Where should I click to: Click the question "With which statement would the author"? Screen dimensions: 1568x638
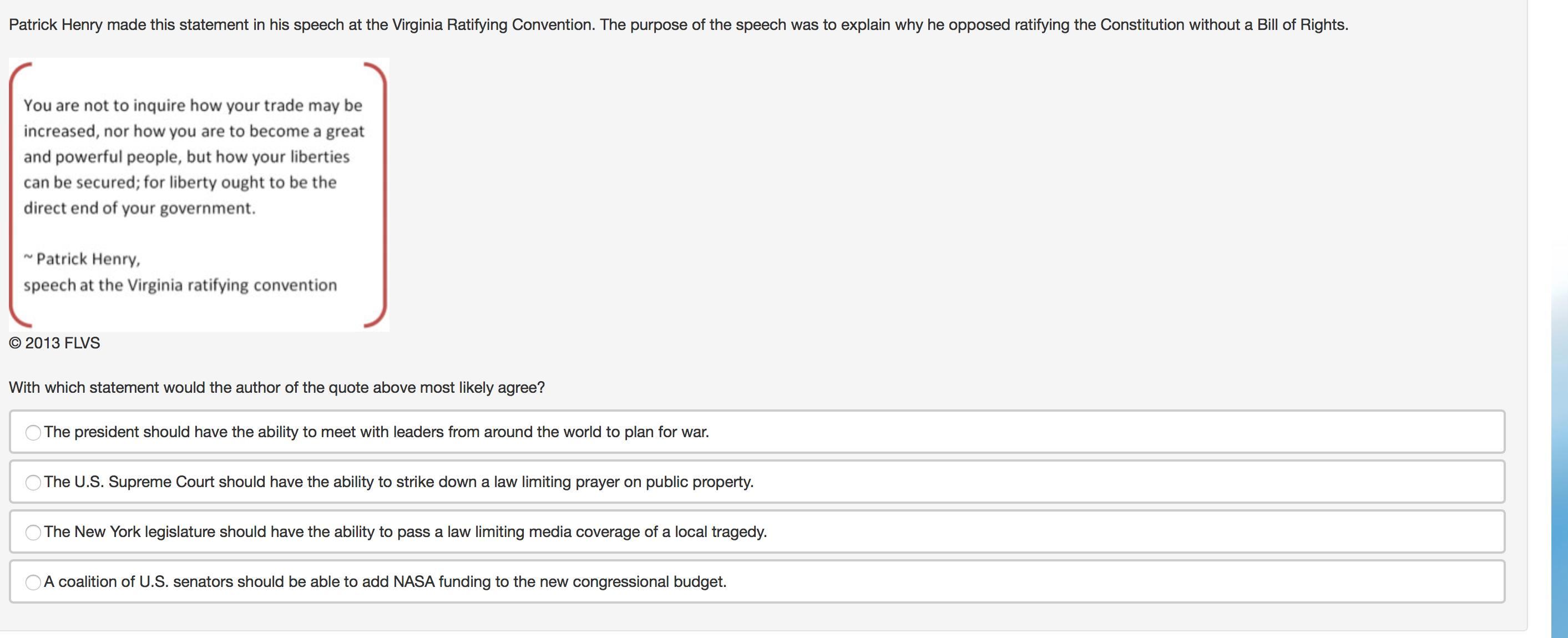[x=277, y=388]
